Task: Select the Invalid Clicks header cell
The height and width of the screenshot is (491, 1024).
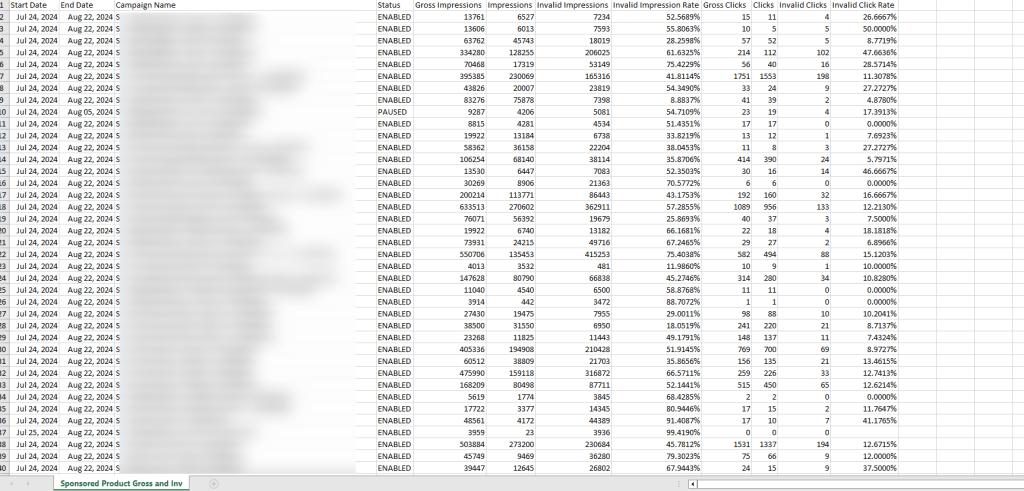Action: [804, 5]
